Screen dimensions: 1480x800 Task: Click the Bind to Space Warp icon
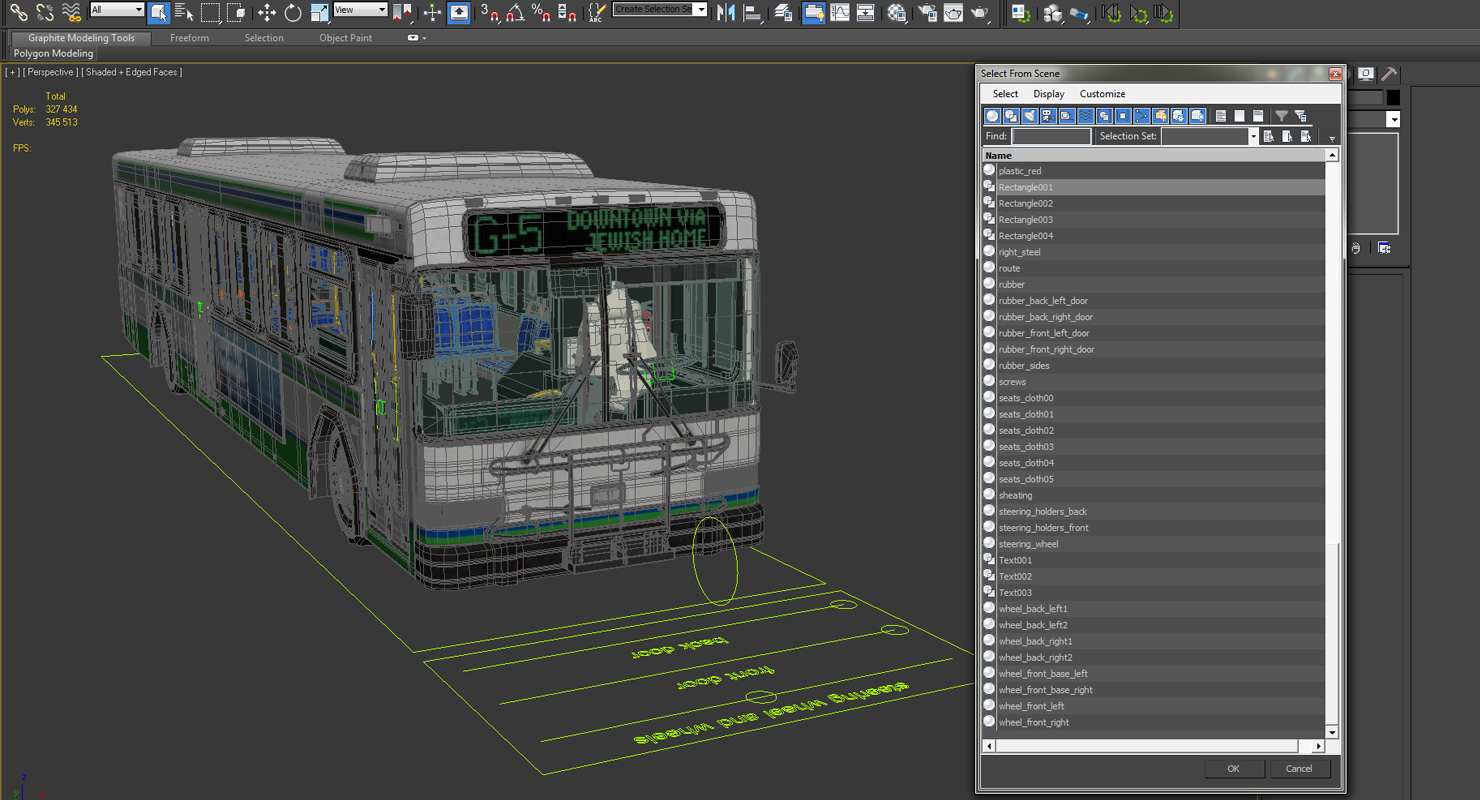tap(71, 12)
